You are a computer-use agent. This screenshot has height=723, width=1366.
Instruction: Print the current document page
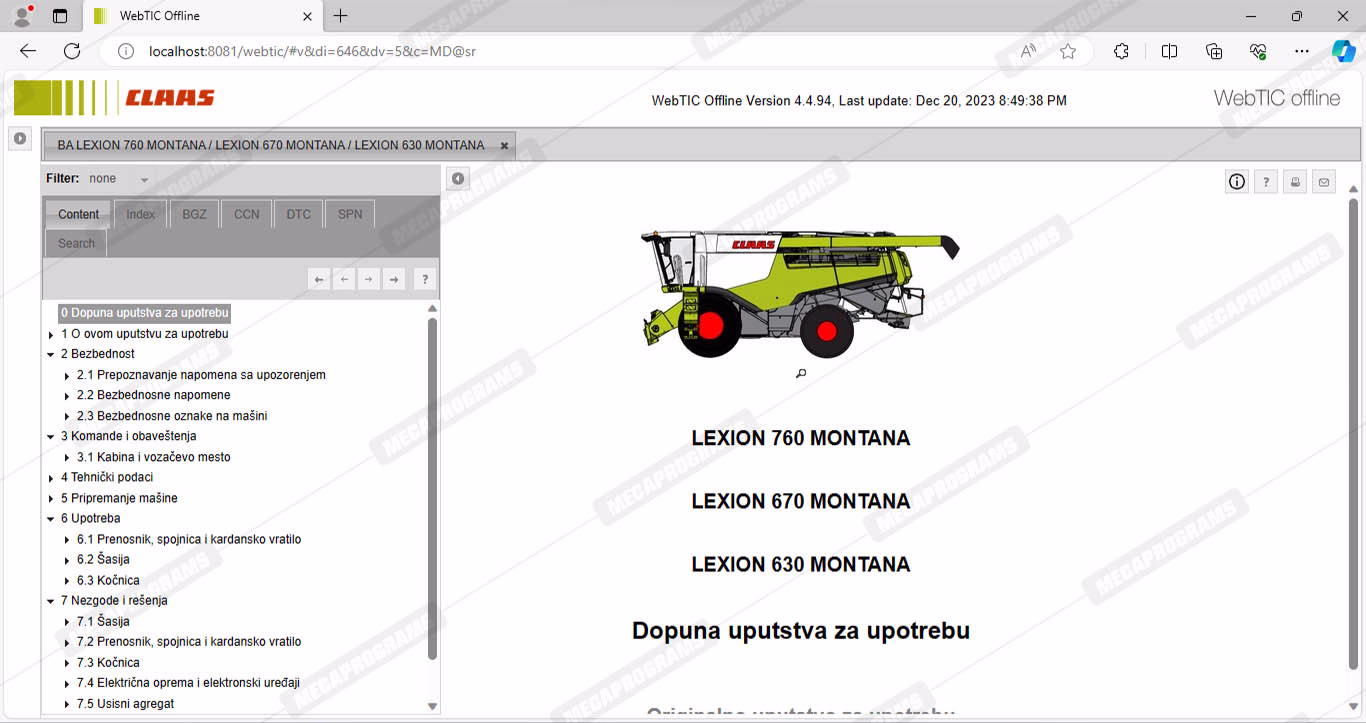tap(1295, 181)
